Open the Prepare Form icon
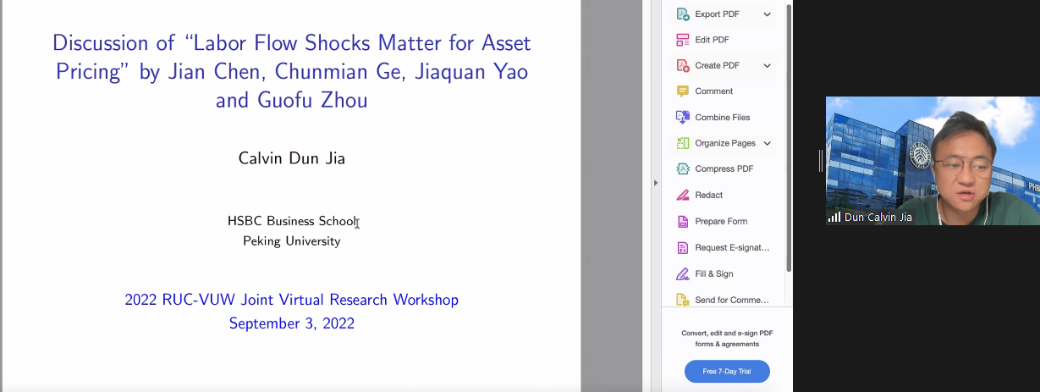The width and height of the screenshot is (1040, 392). pyautogui.click(x=682, y=222)
